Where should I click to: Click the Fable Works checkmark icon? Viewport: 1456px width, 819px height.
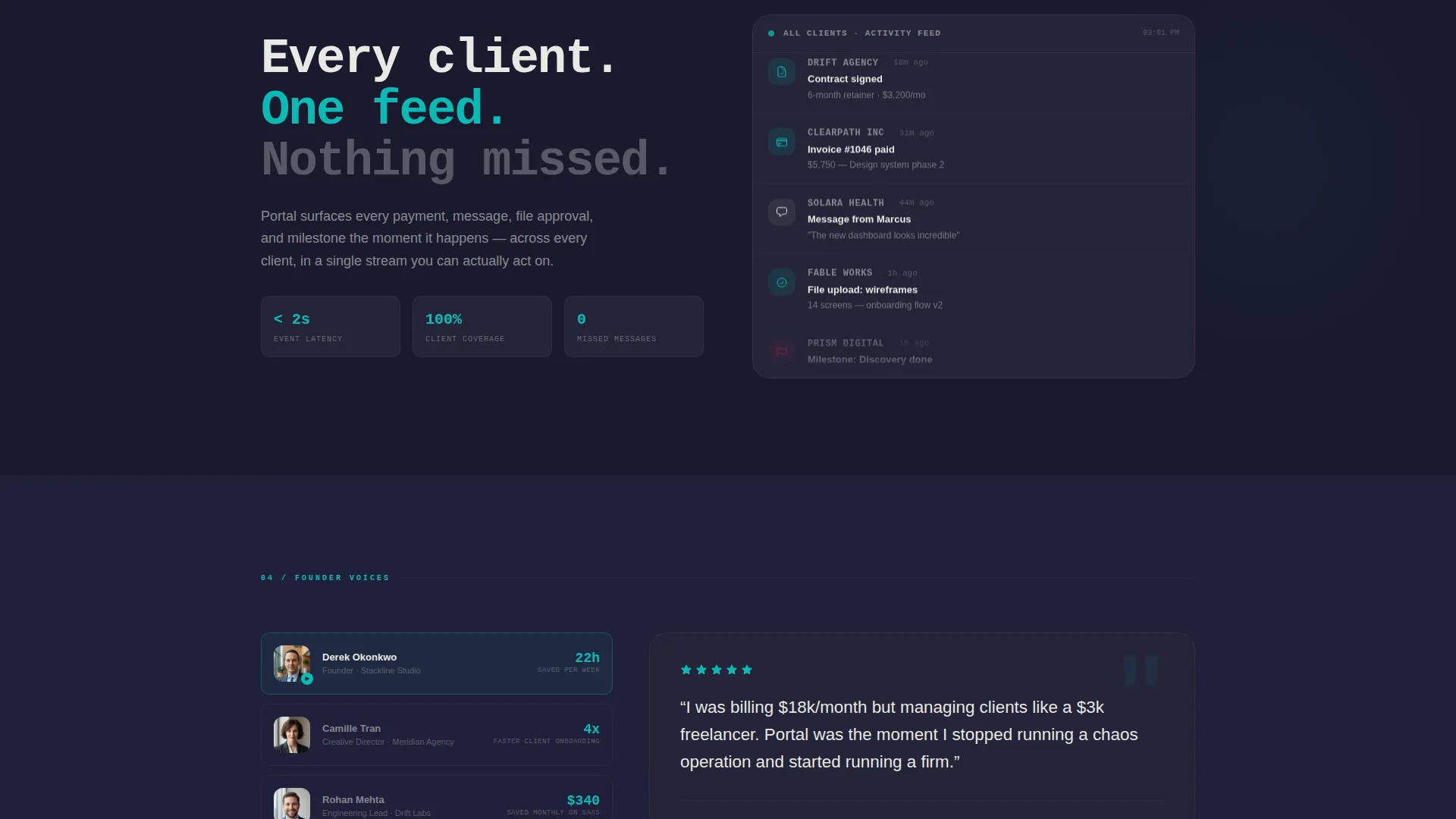tap(782, 282)
